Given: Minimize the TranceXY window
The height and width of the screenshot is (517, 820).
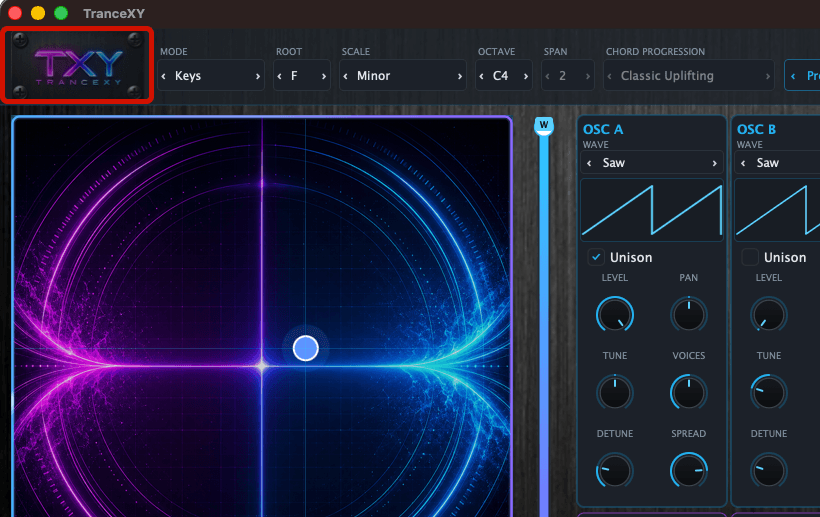Looking at the screenshot, I should point(38,13).
